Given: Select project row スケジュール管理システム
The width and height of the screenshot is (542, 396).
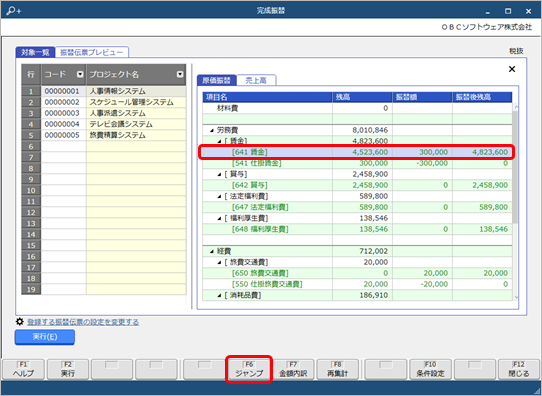Looking at the screenshot, I should [x=136, y=102].
